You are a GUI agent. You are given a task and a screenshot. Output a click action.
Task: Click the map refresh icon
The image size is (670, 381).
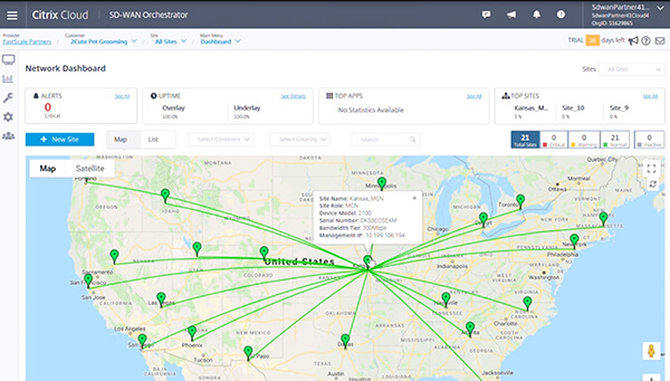652,184
